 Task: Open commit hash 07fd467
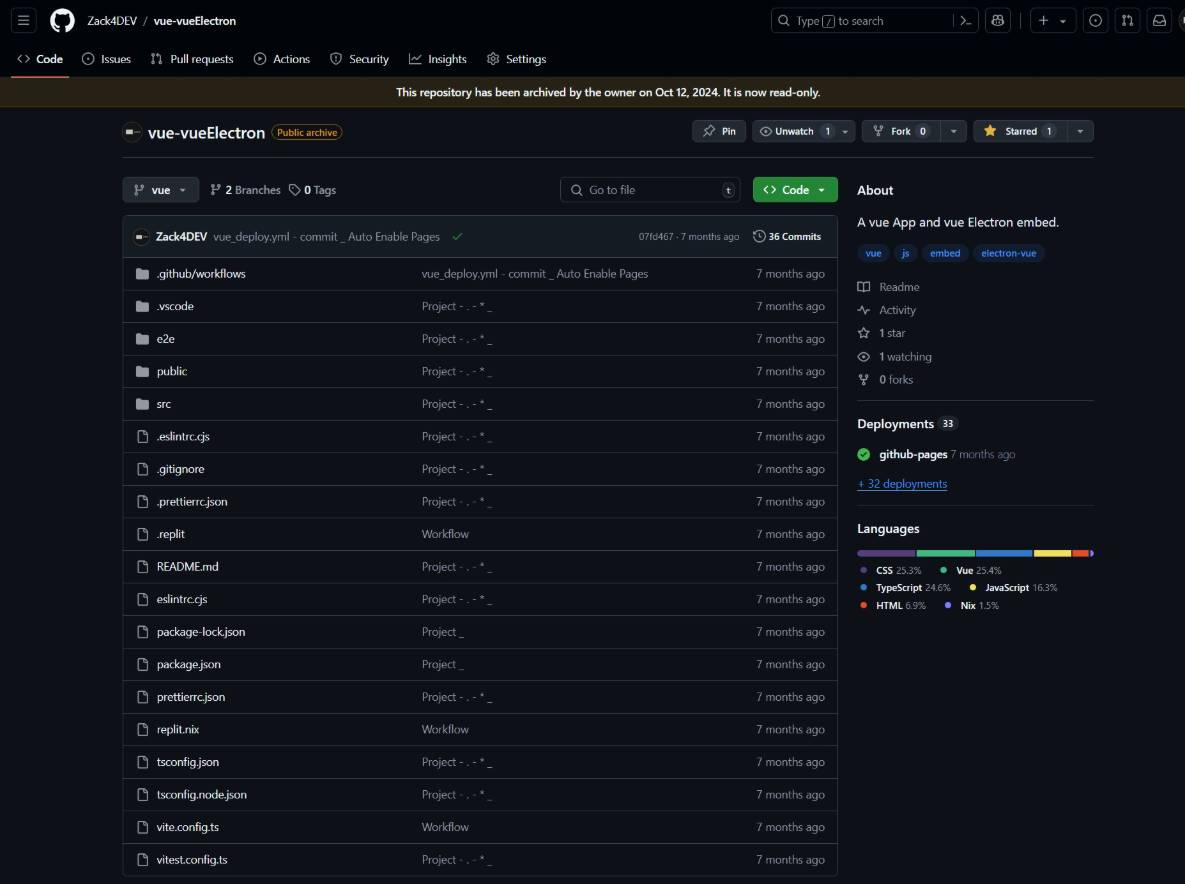click(x=655, y=236)
